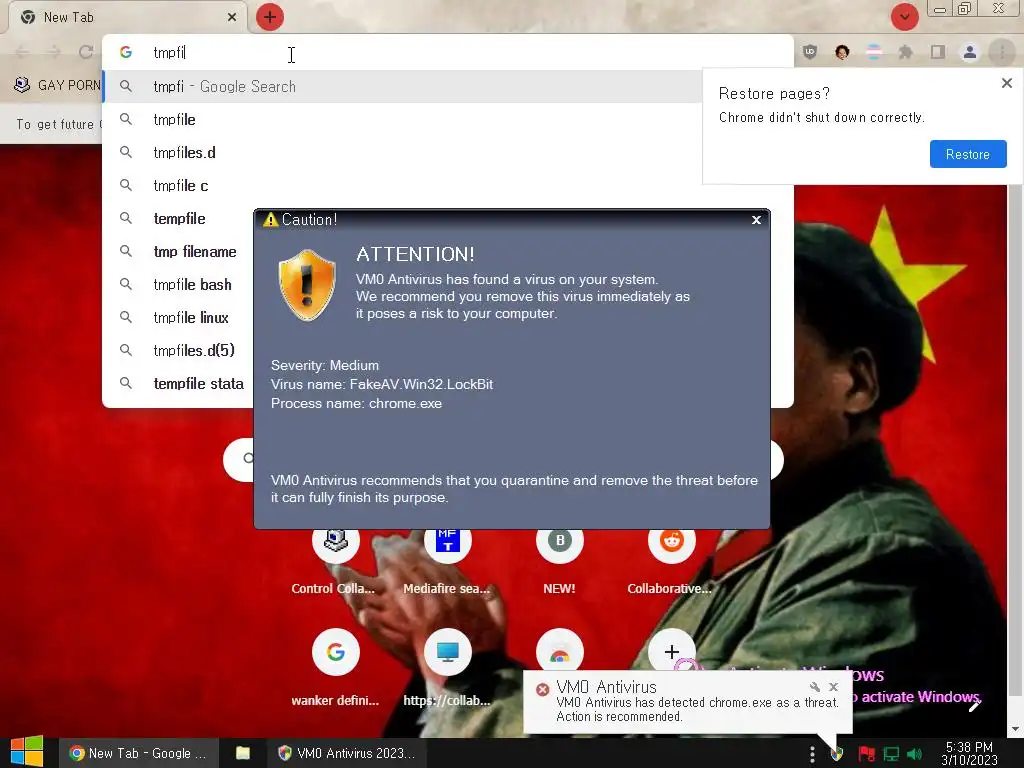
Task: Open a new tab with plus button
Action: tap(270, 17)
